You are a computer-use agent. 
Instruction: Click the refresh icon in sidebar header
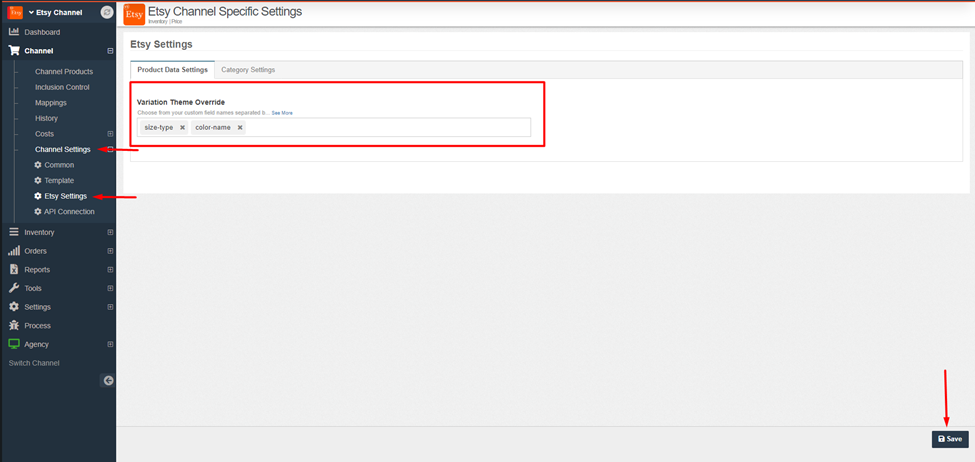107,12
